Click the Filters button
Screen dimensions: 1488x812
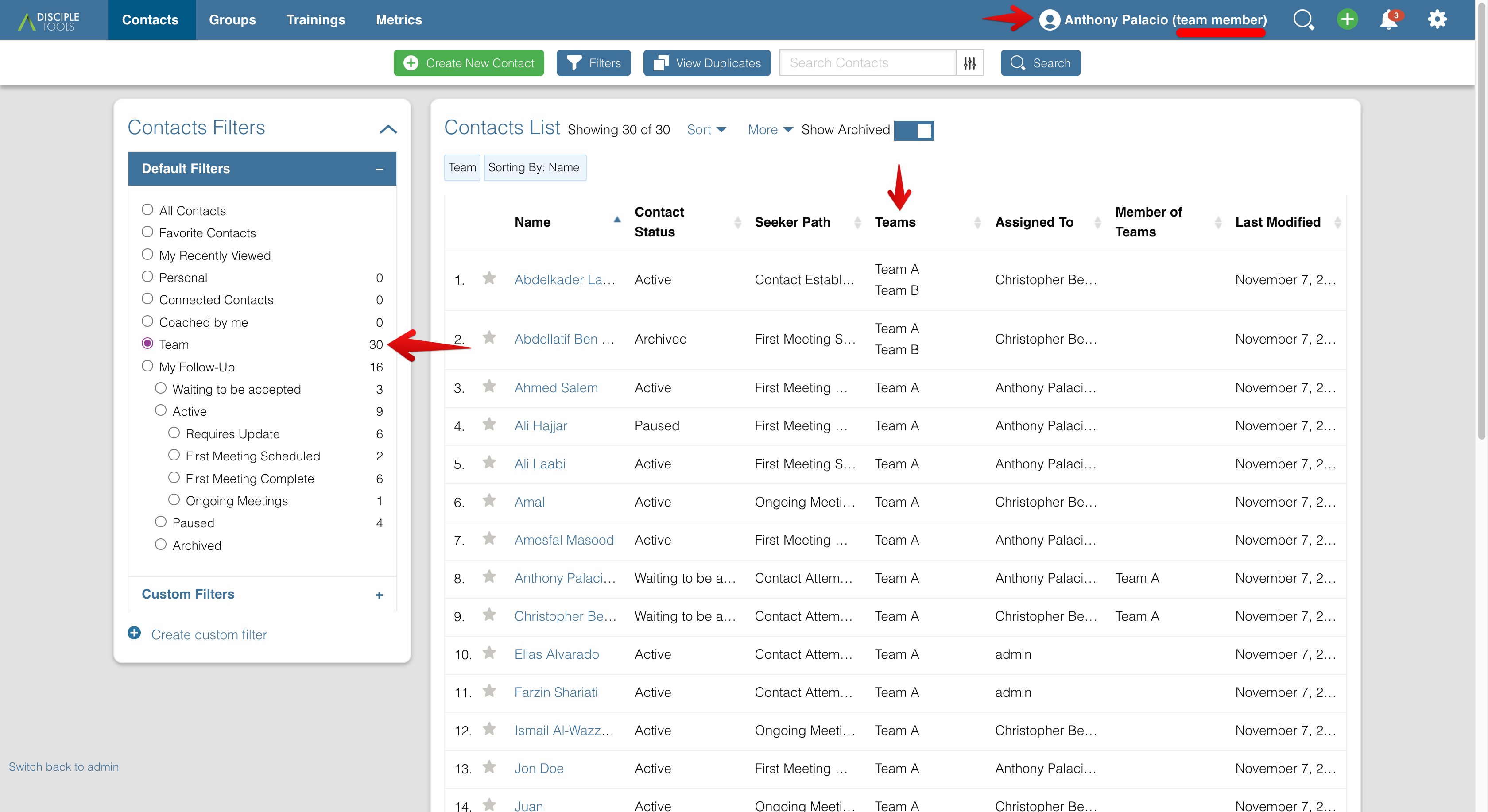593,63
